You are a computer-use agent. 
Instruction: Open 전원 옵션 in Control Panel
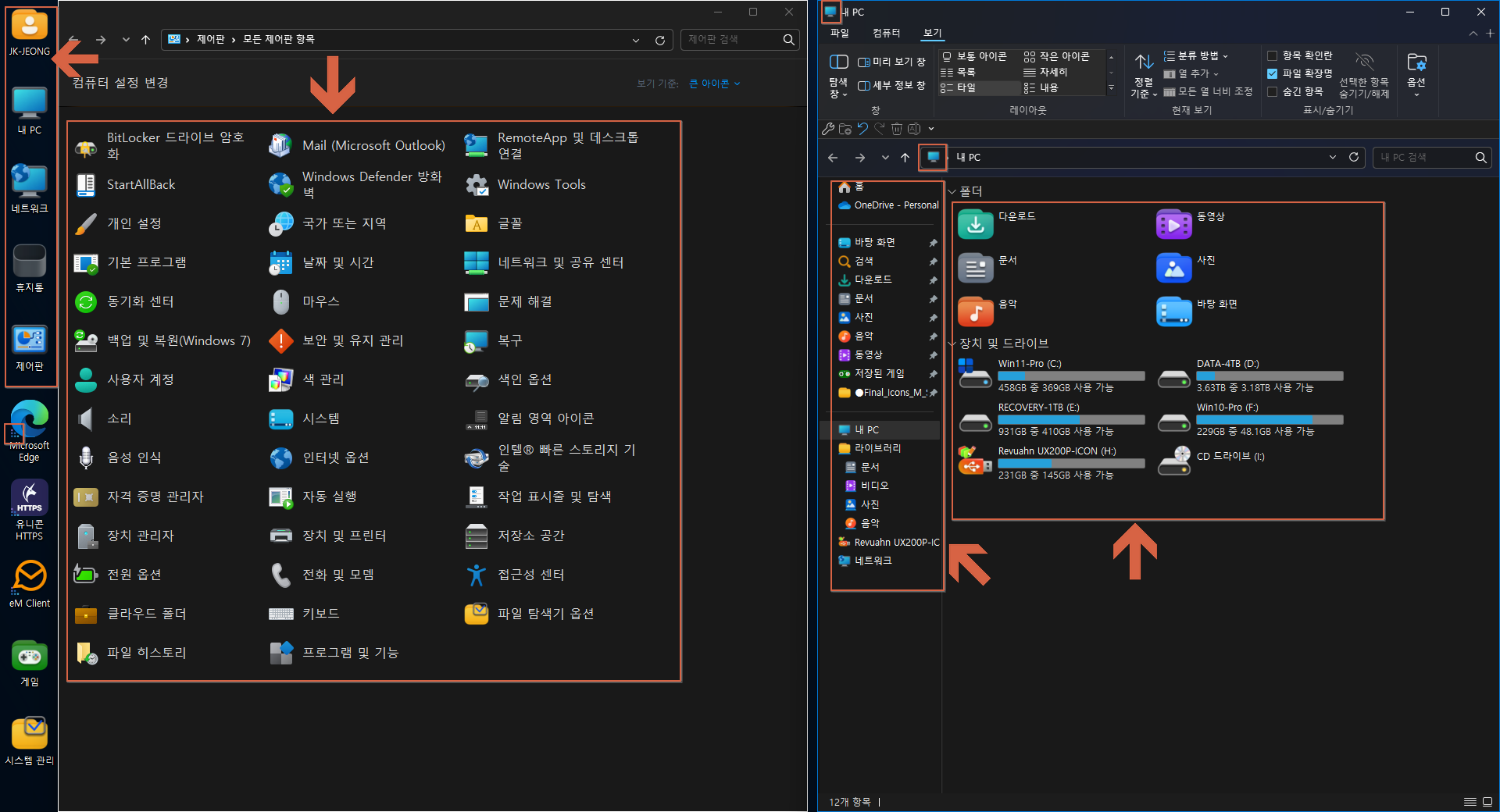[x=118, y=575]
